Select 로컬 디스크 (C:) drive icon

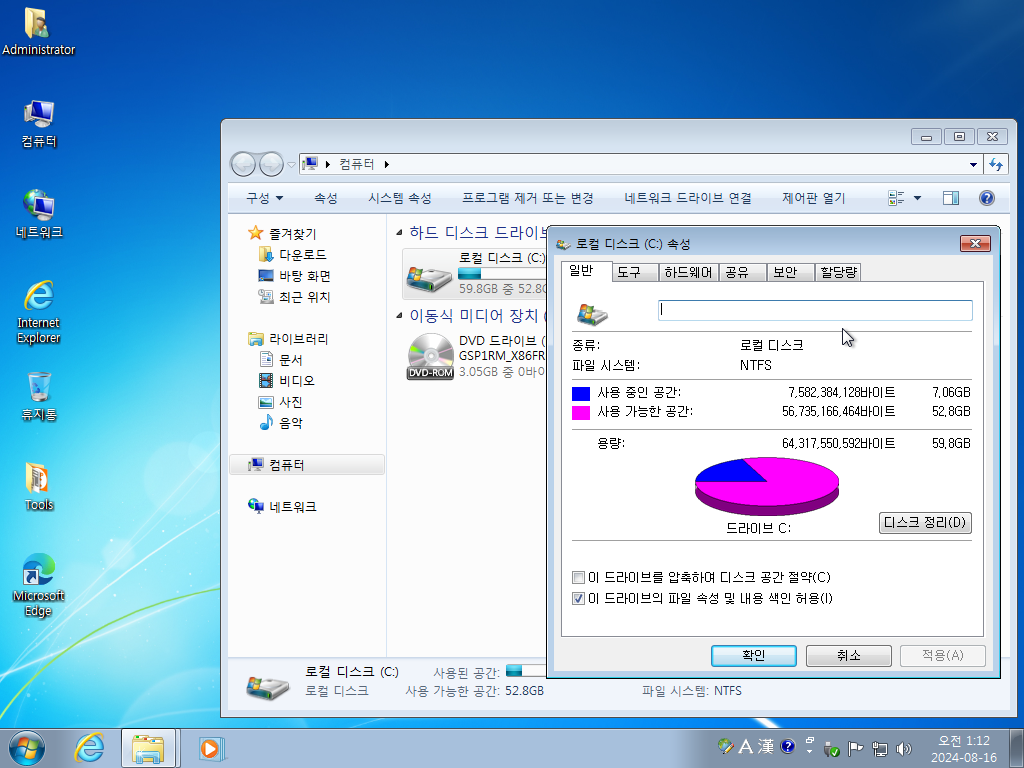(x=428, y=278)
